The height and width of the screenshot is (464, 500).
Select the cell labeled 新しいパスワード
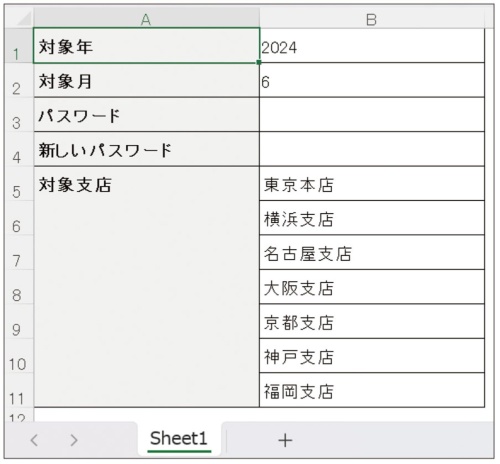click(x=146, y=149)
